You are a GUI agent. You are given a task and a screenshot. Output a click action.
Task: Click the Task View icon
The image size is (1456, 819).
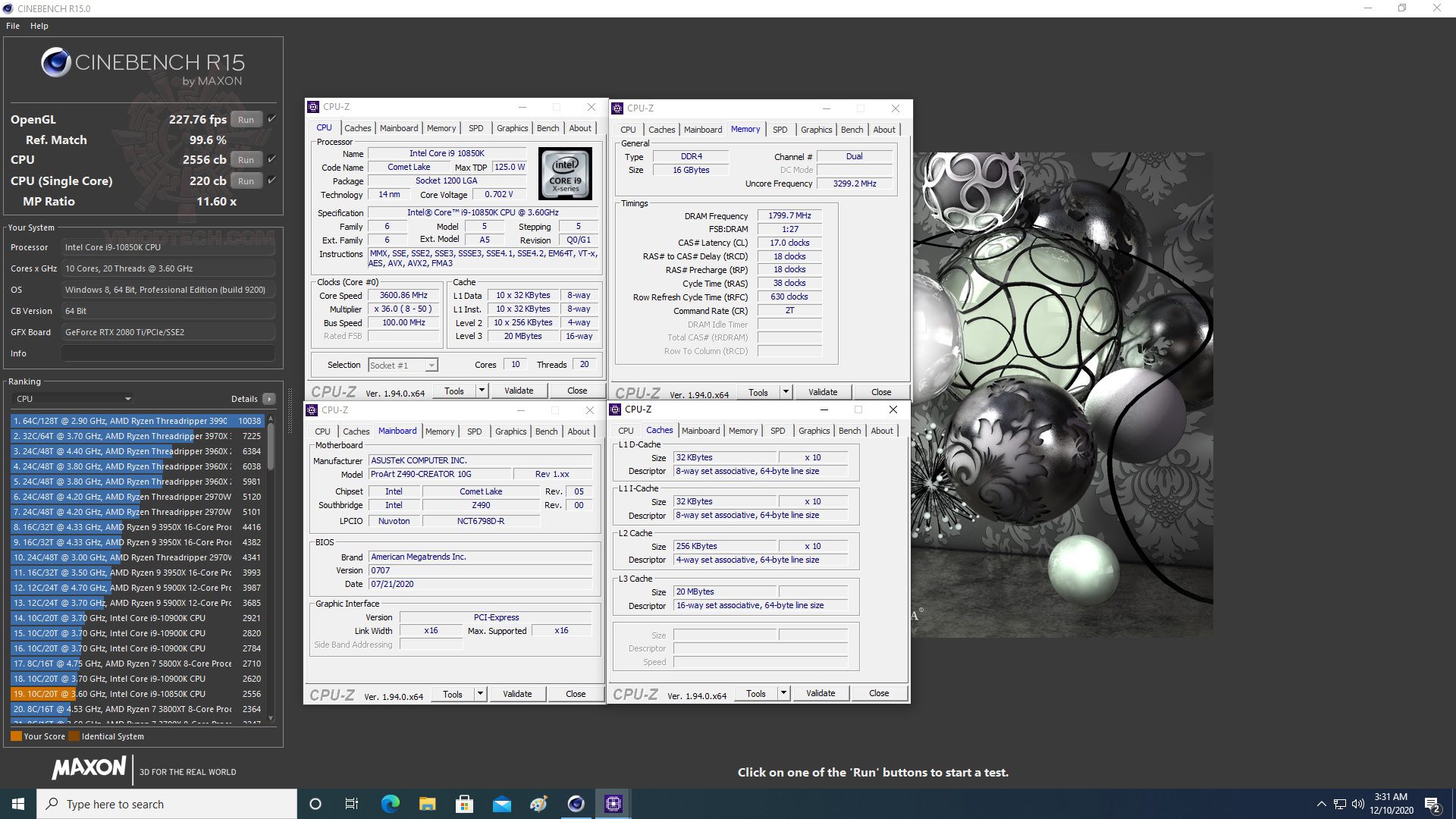[x=352, y=804]
